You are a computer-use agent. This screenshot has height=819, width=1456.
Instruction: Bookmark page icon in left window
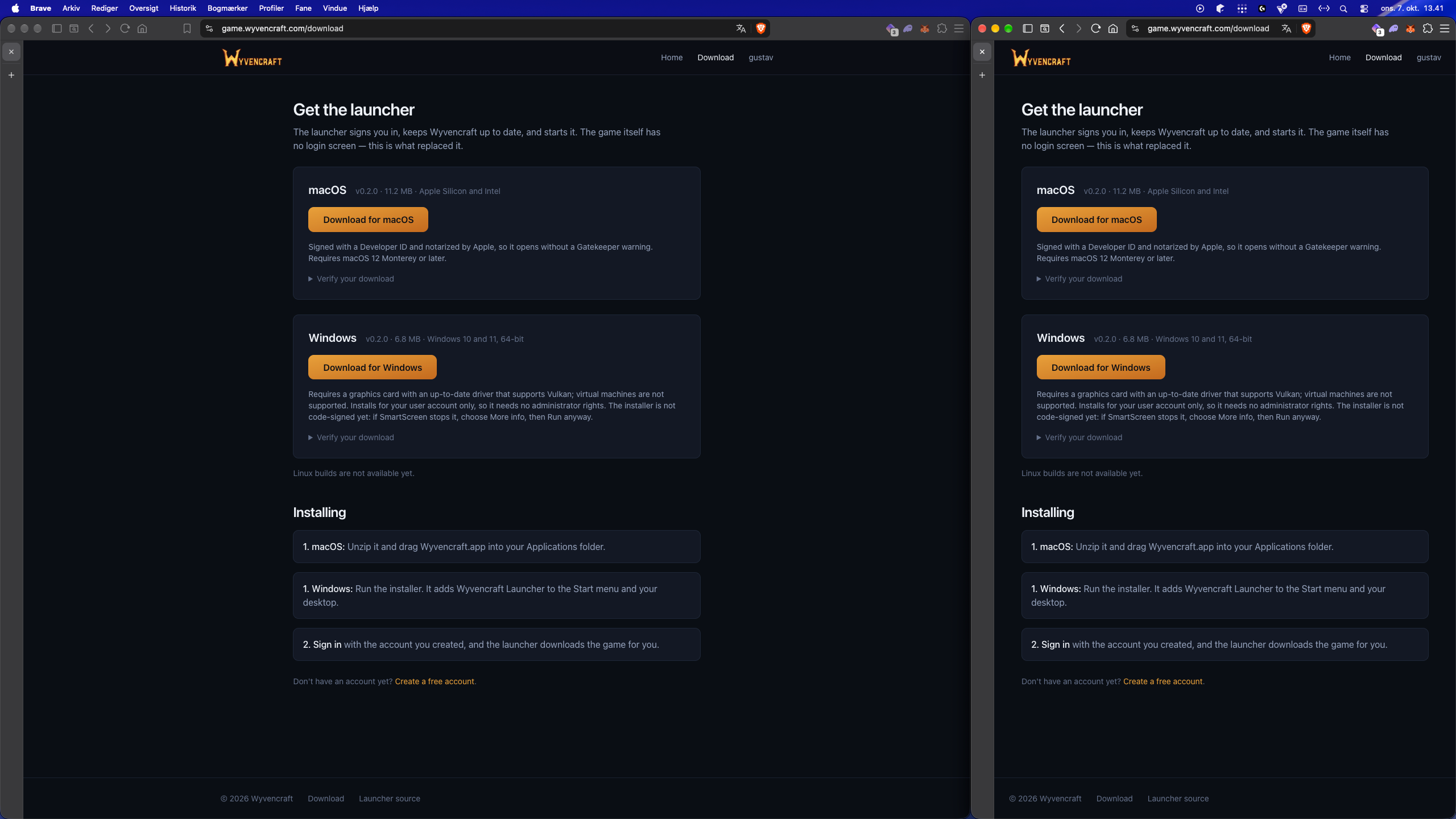(187, 28)
